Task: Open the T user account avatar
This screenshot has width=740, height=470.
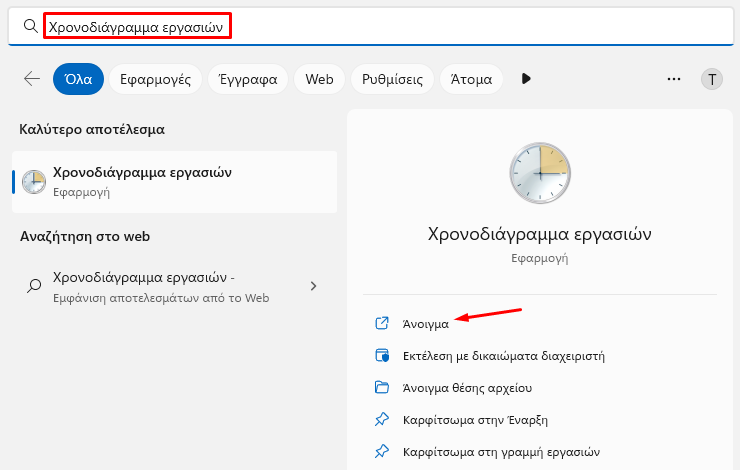Action: pyautogui.click(x=712, y=79)
